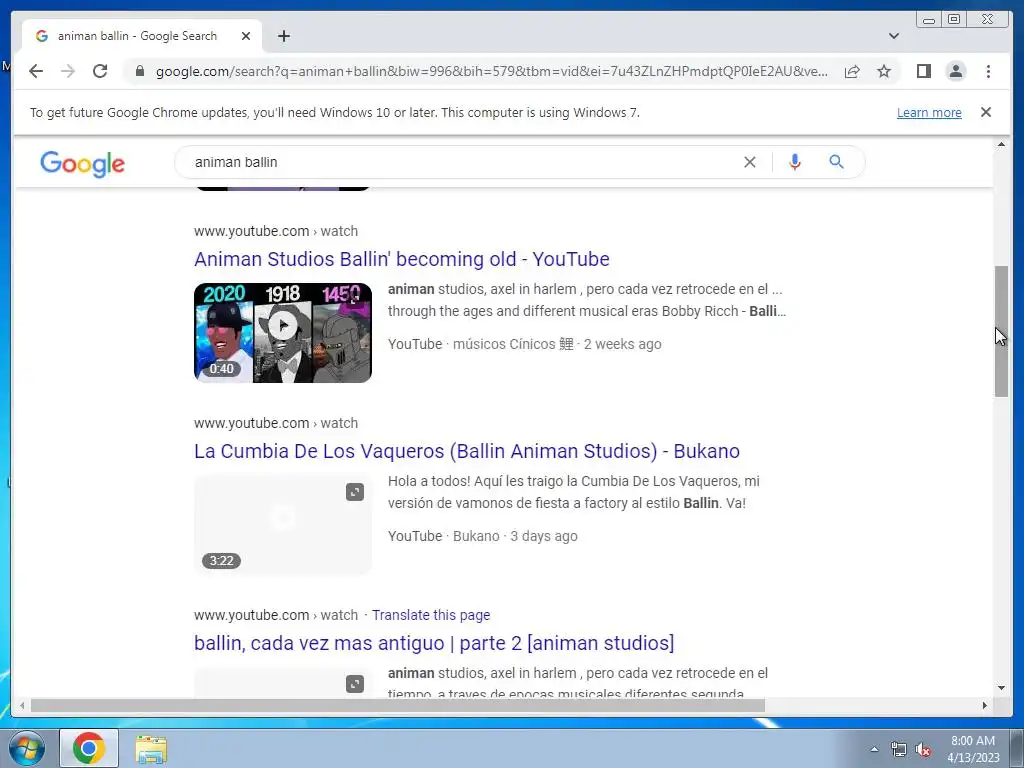The image size is (1024, 768).
Task: Dismiss the Chrome update notification bar
Action: point(986,112)
